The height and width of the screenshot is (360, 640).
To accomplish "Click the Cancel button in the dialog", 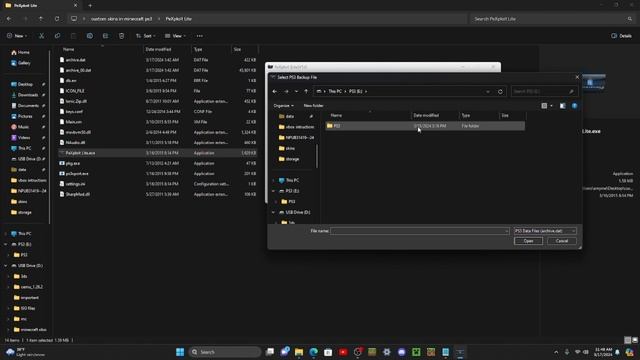I will (562, 241).
